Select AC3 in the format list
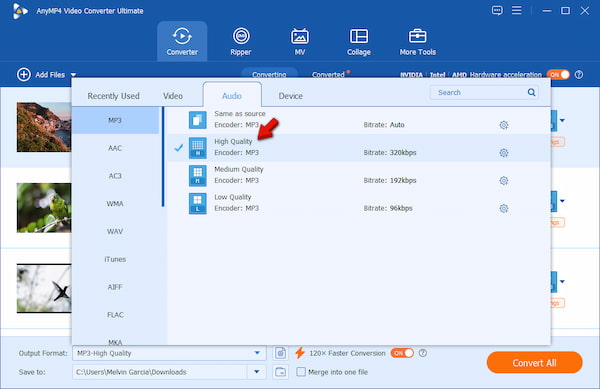Viewport: 600px width, 389px height. [x=115, y=176]
